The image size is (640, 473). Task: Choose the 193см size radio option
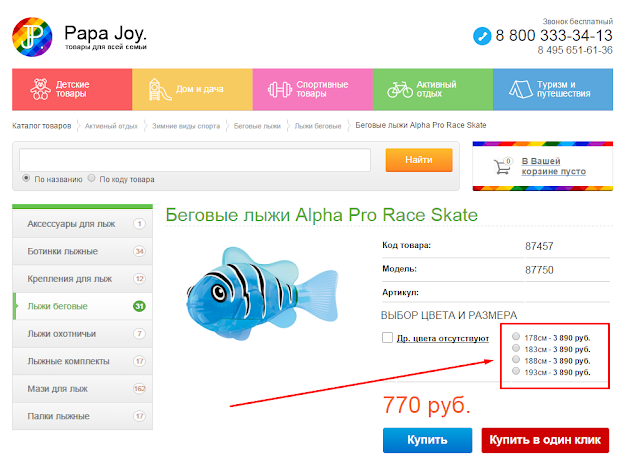pos(516,371)
